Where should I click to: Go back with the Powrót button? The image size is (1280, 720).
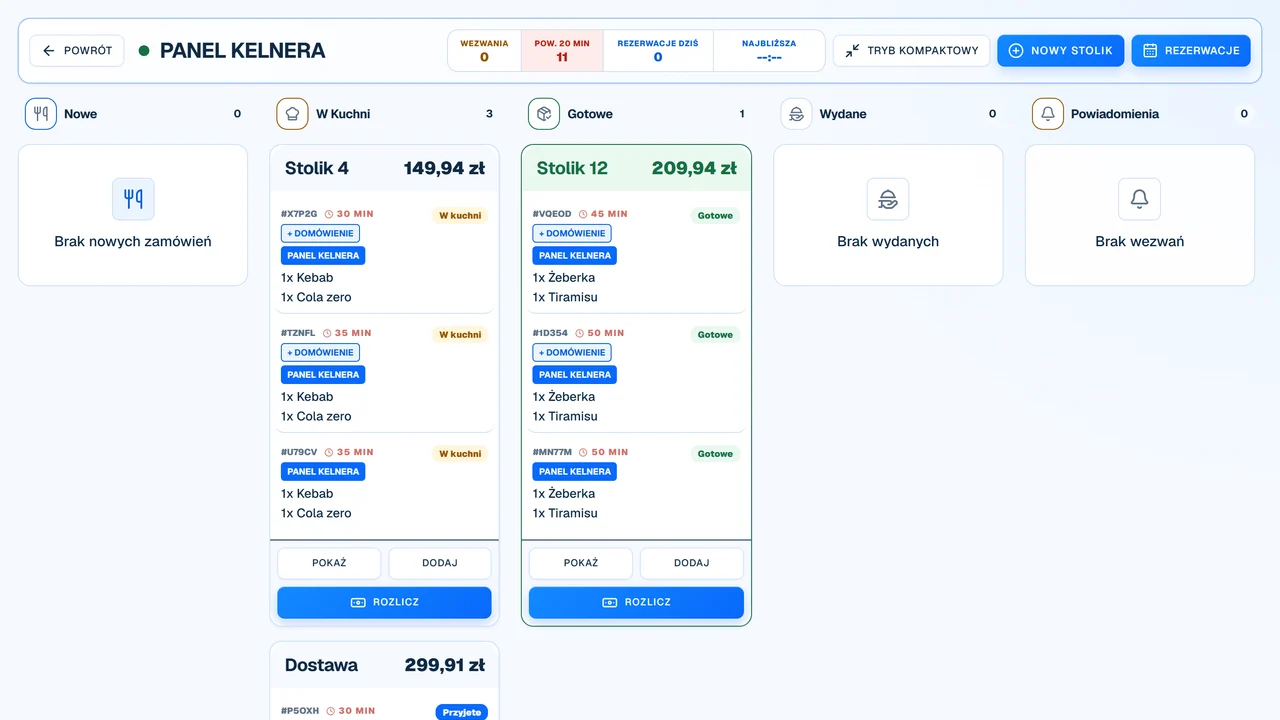[77, 50]
